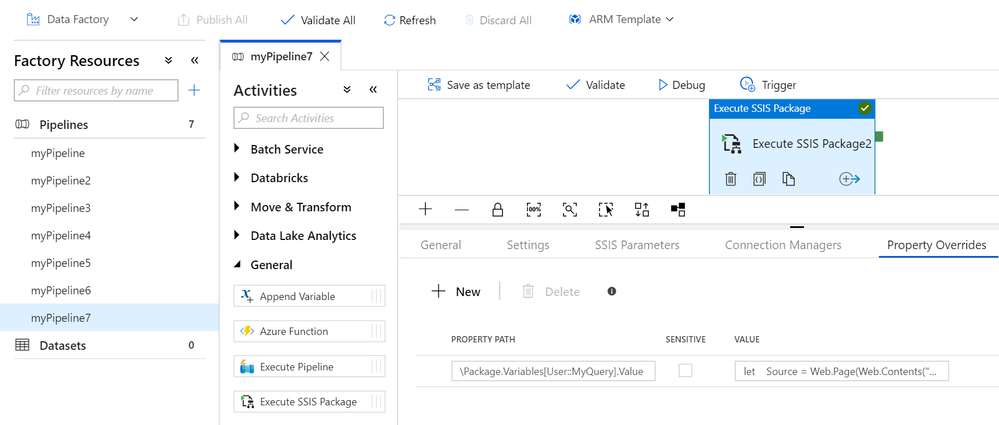Click the info icon next to Delete
Image resolution: width=999 pixels, height=425 pixels.
click(612, 291)
